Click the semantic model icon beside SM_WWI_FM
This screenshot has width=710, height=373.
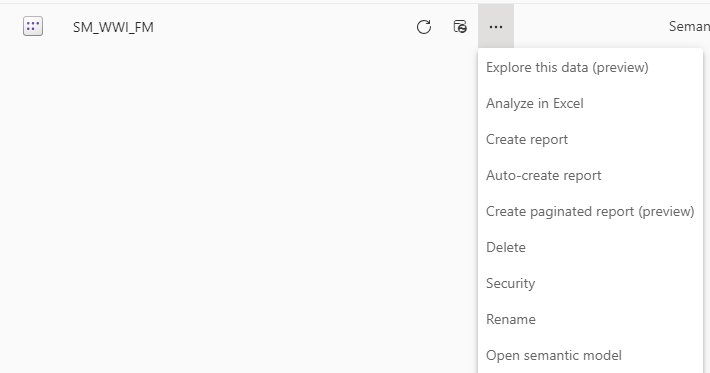(33, 26)
